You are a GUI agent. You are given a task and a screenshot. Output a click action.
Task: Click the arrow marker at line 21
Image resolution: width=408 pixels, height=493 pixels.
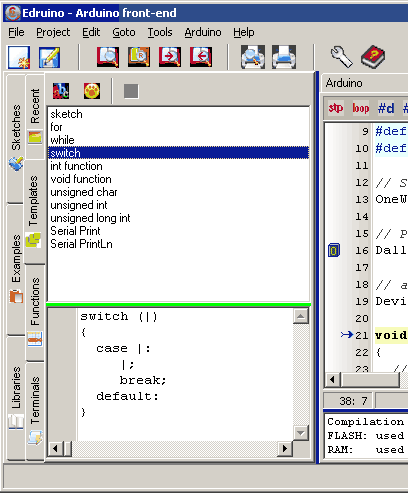347,334
